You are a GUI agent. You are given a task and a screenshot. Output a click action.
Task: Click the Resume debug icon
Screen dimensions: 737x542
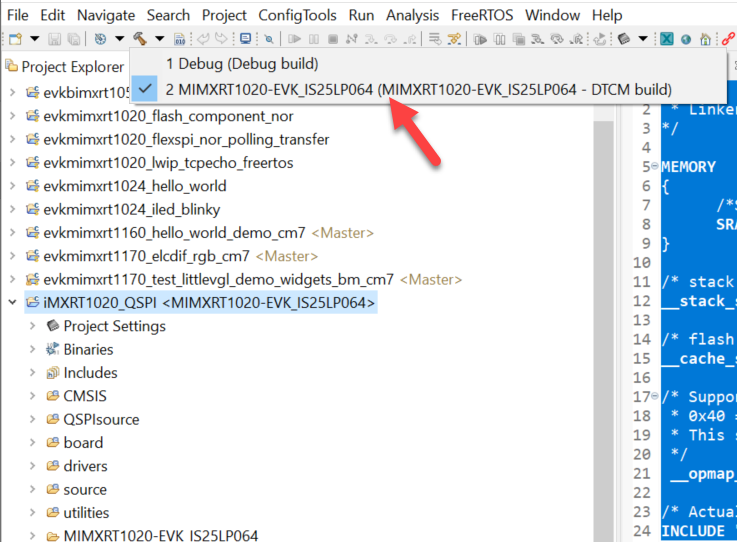294,39
